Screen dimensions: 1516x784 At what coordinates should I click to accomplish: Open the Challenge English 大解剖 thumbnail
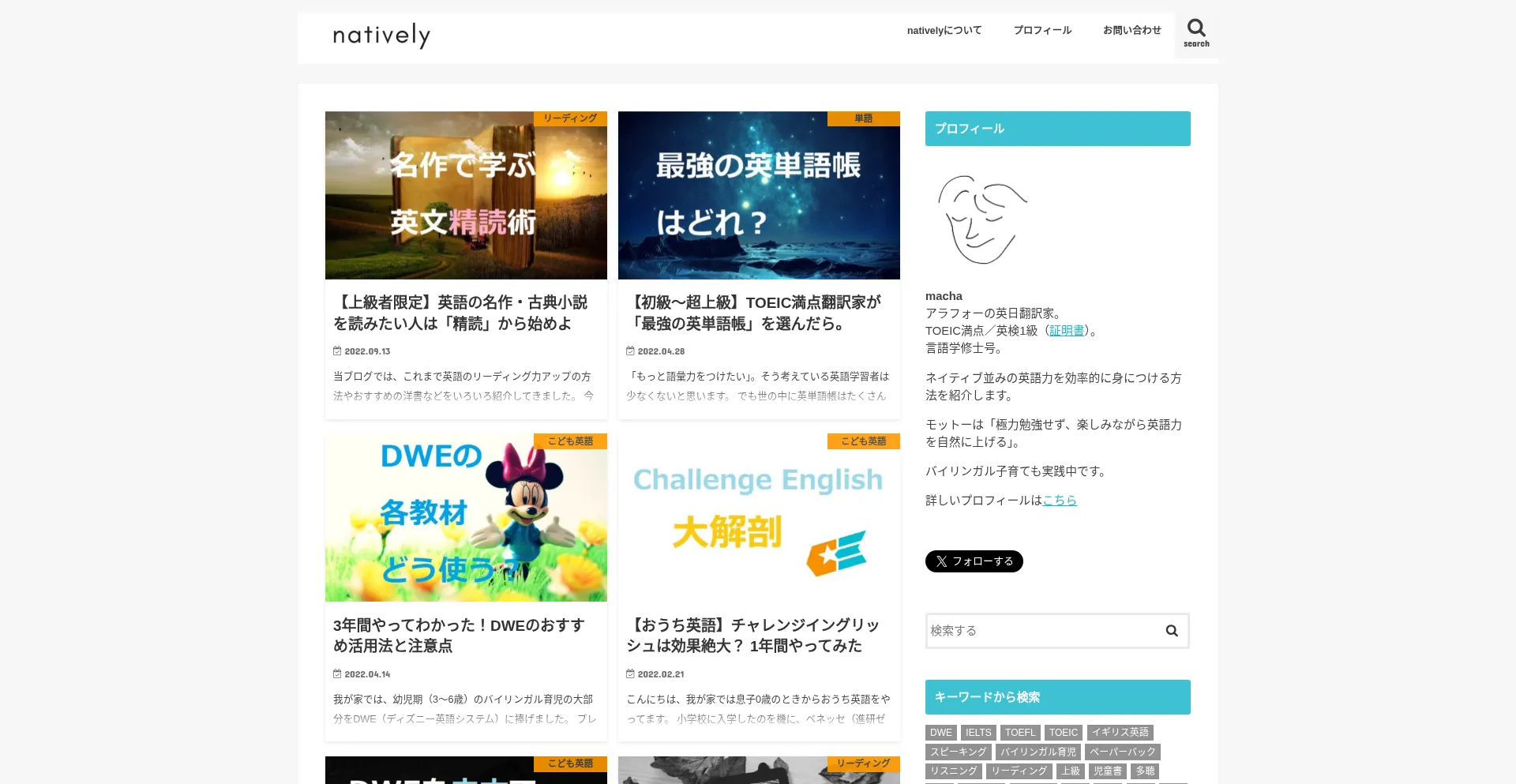point(759,518)
